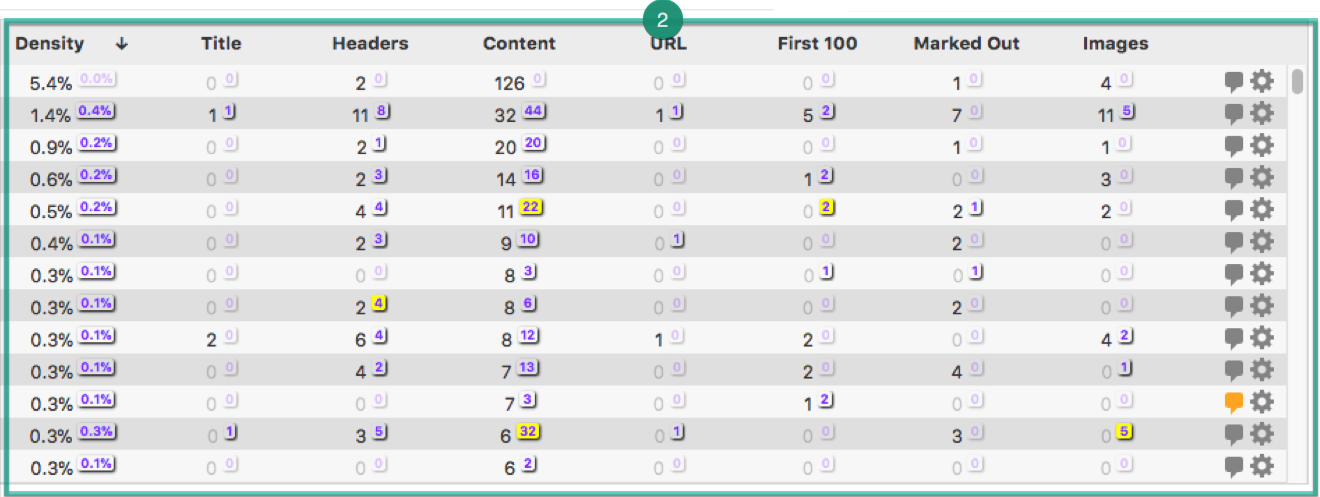This screenshot has width=1320, height=497.
Task: Click the gear icon in the 0.5% density row
Action: pyautogui.click(x=1262, y=210)
